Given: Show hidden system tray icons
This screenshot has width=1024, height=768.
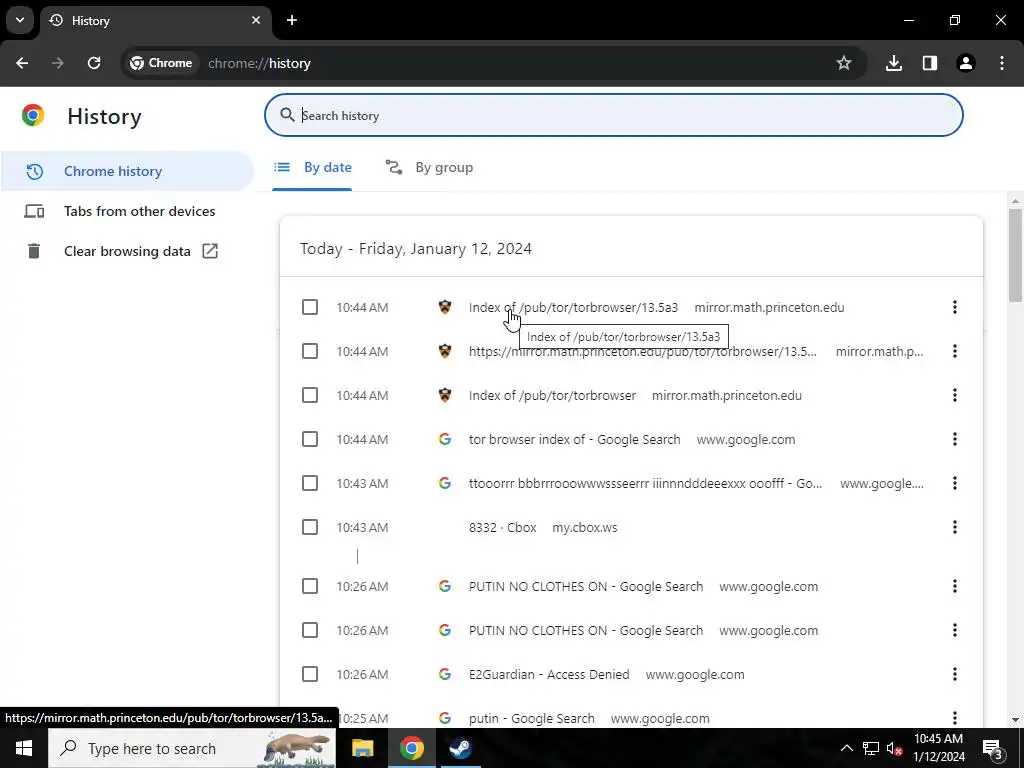Looking at the screenshot, I should (x=846, y=748).
